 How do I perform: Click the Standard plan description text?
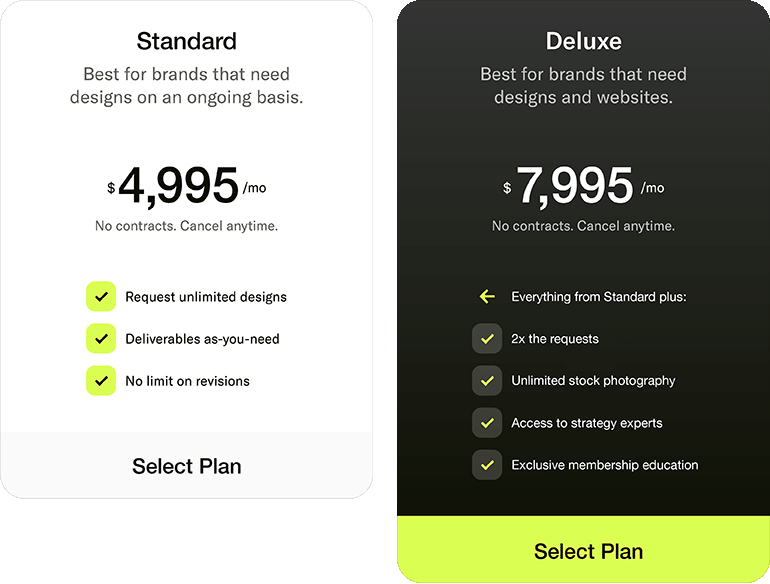coord(187,85)
